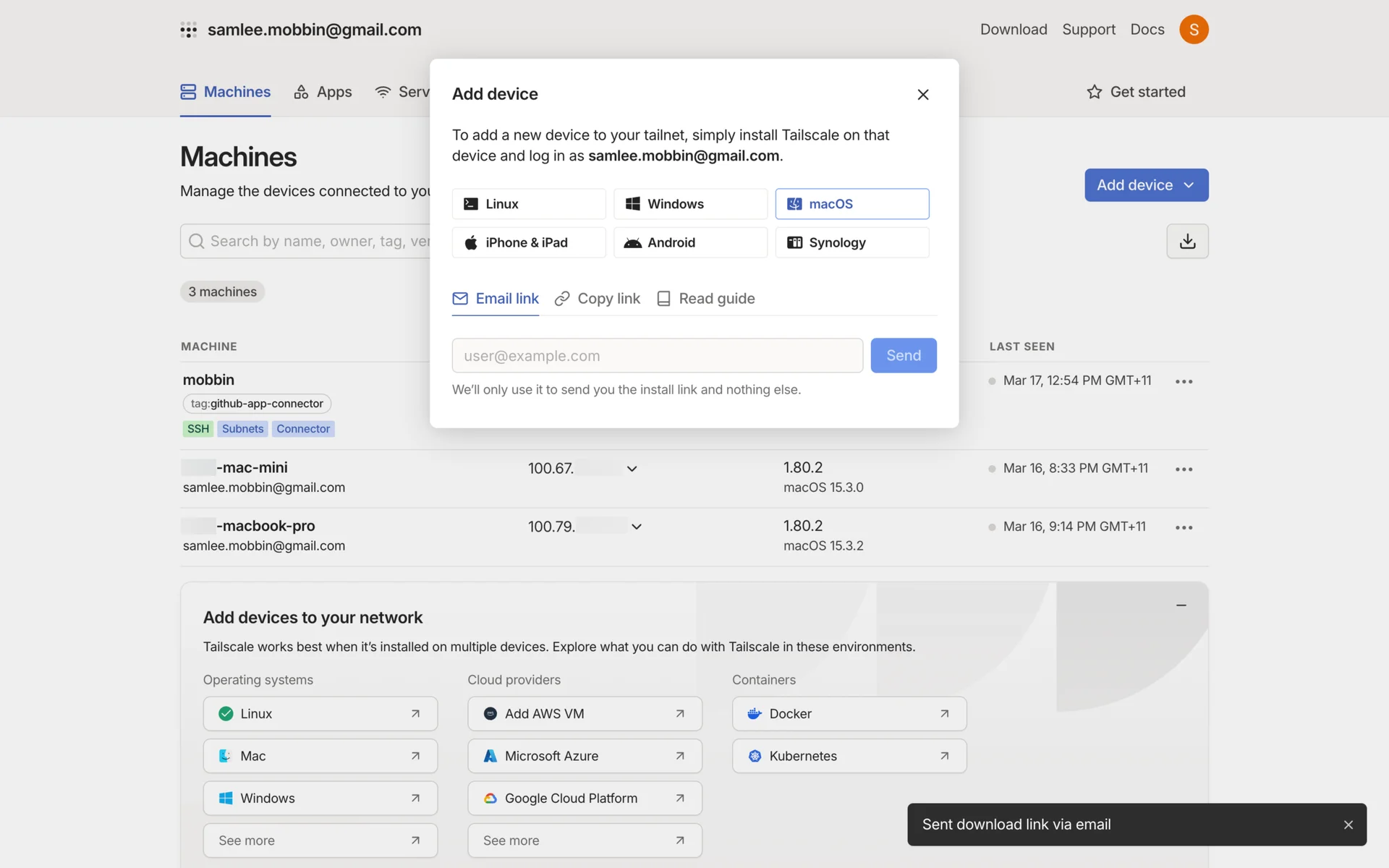Open the three-dot menu for mobbin machine
Screen dimensions: 1389x868
1184,381
